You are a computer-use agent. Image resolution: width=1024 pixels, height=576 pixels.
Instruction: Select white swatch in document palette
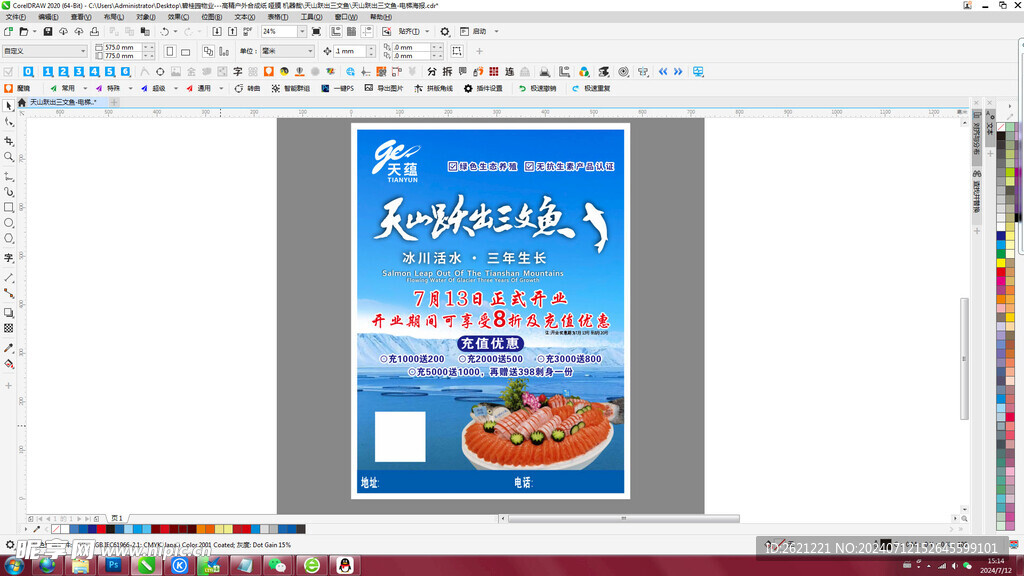pos(65,529)
